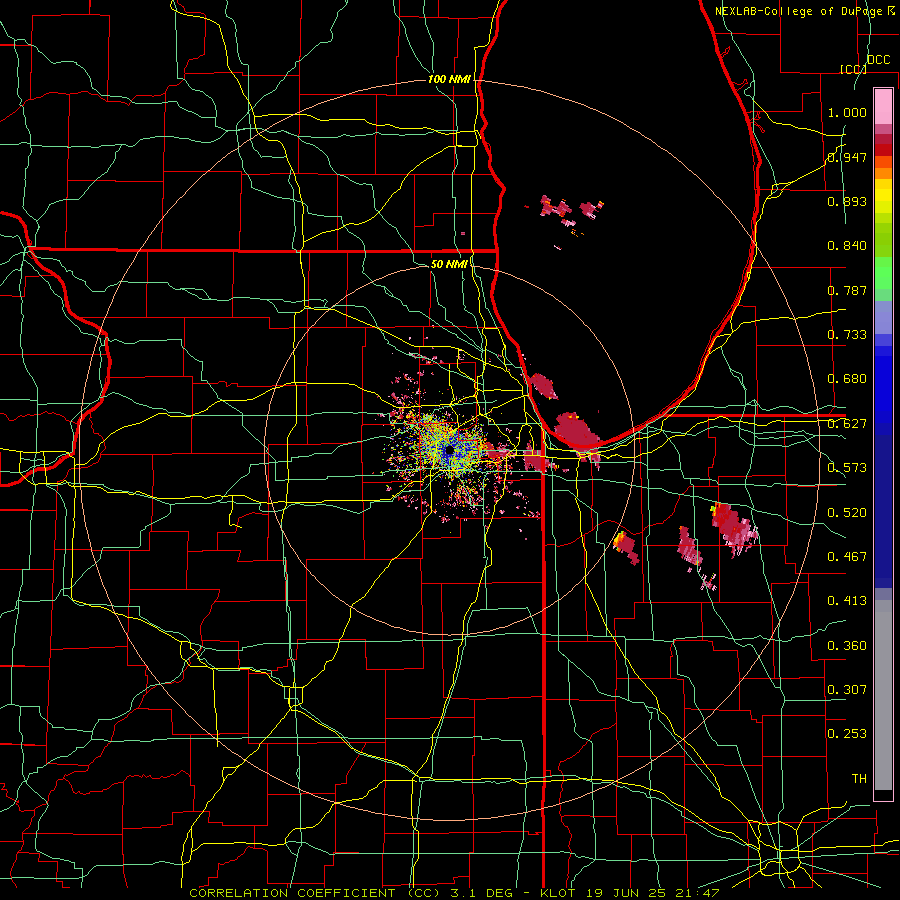The height and width of the screenshot is (900, 900).
Task: Click the 100 NMI range ring label
Action: coord(449,79)
